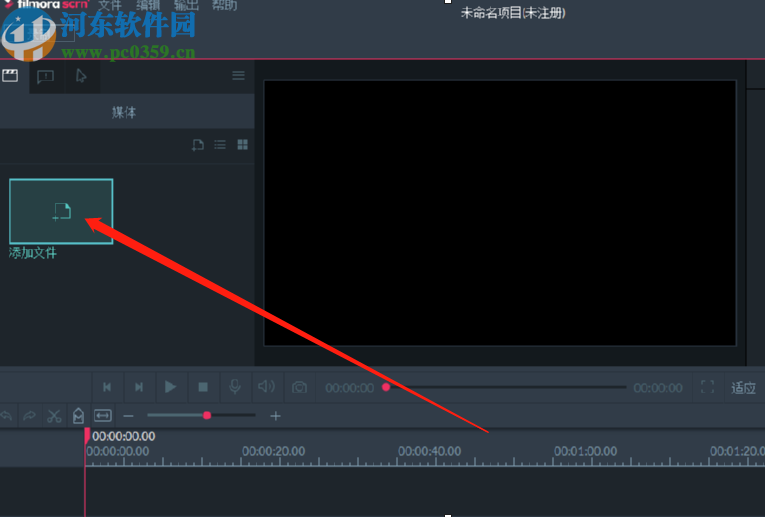Click timeline ruler at 00:00:20.00

coord(274,451)
